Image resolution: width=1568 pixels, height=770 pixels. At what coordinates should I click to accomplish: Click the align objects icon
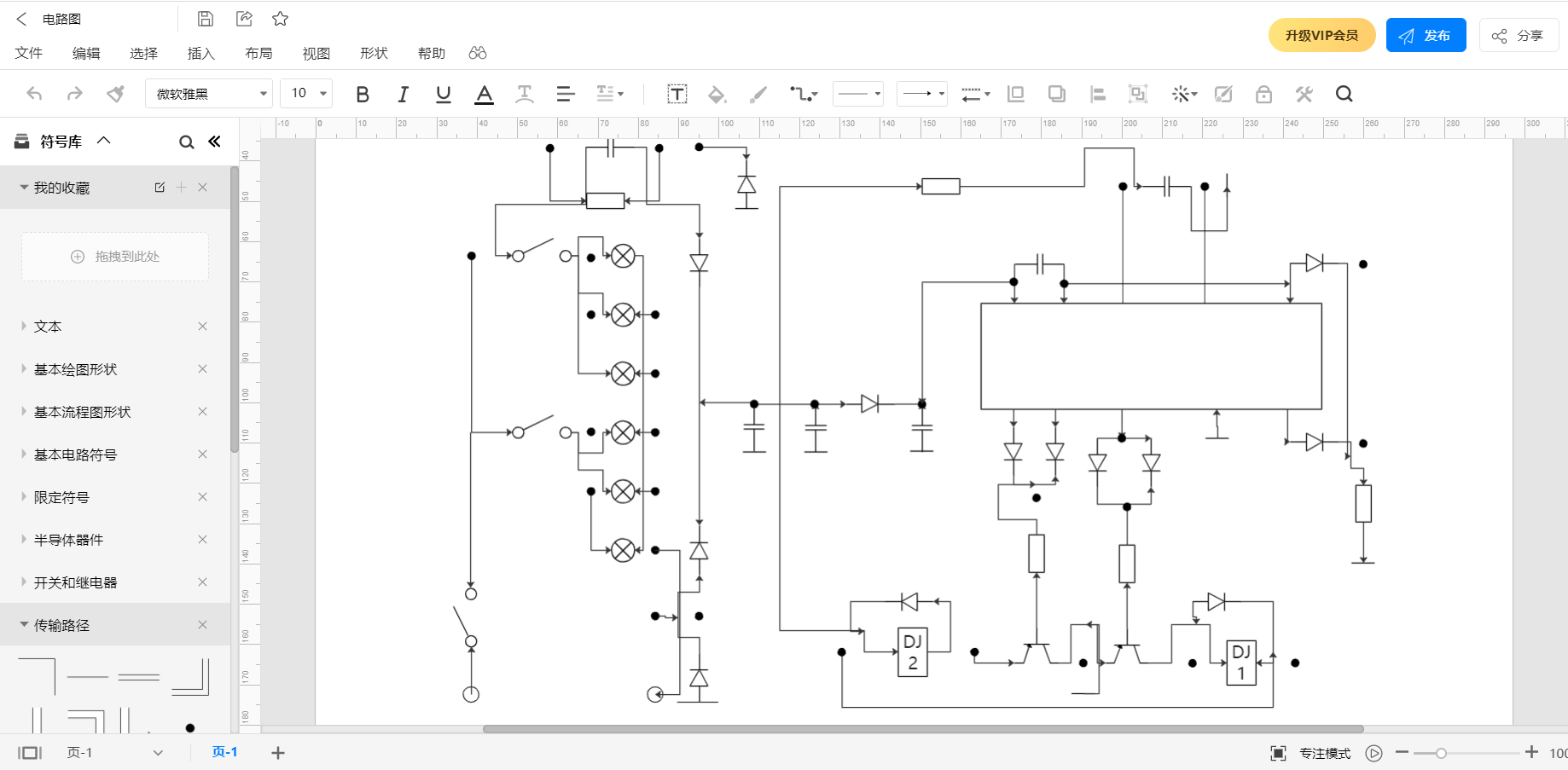(x=1098, y=94)
